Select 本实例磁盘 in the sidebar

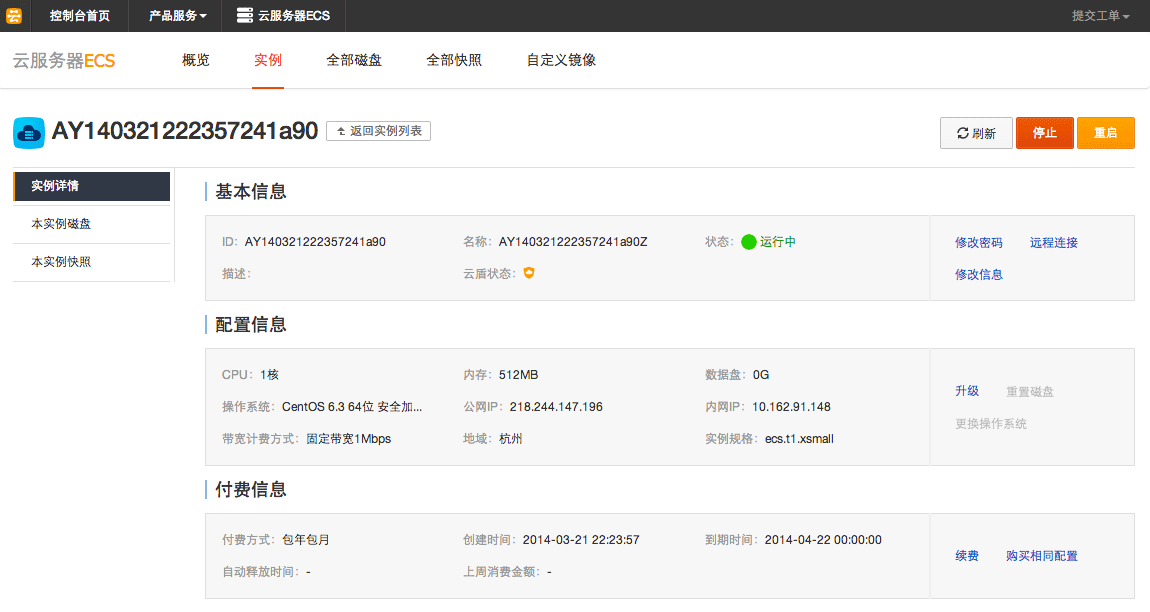click(x=61, y=224)
